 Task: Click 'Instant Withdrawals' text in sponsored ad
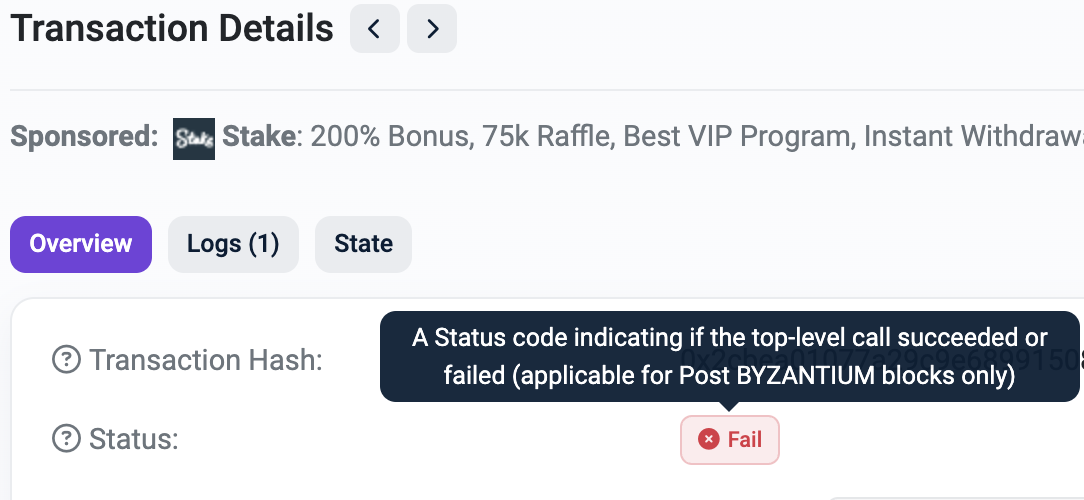tap(973, 137)
